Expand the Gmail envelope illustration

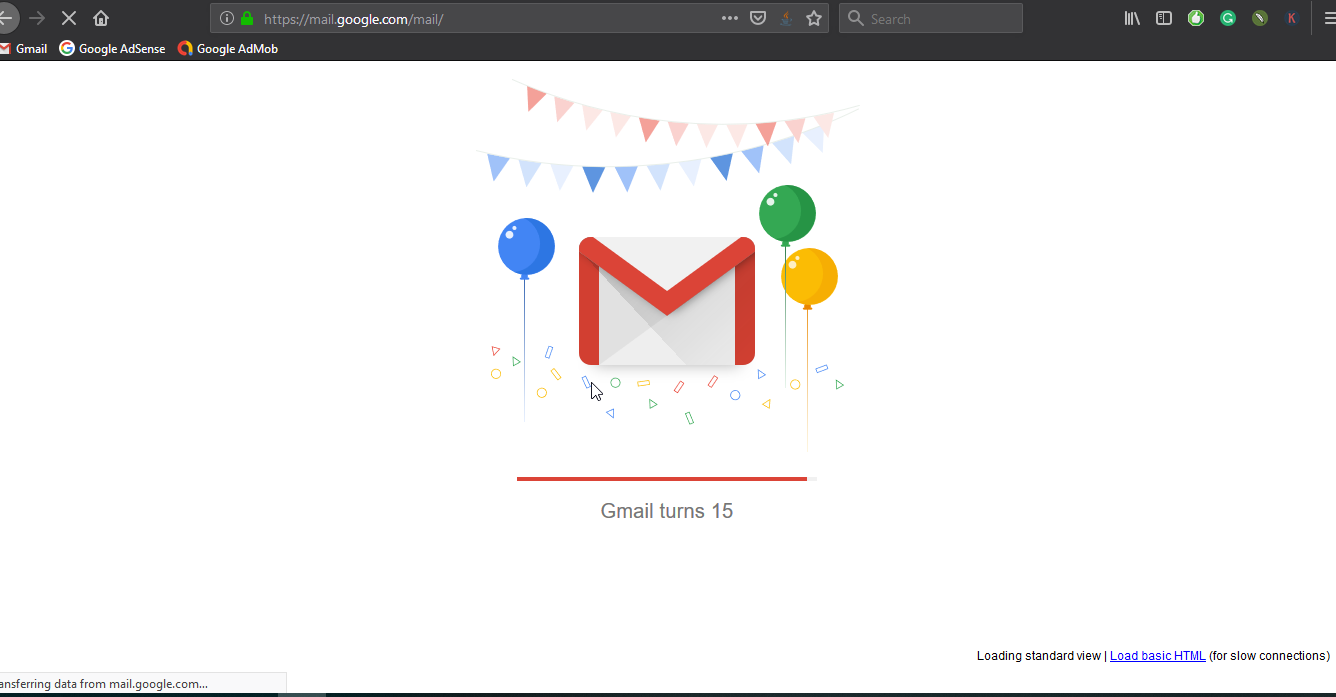(666, 300)
